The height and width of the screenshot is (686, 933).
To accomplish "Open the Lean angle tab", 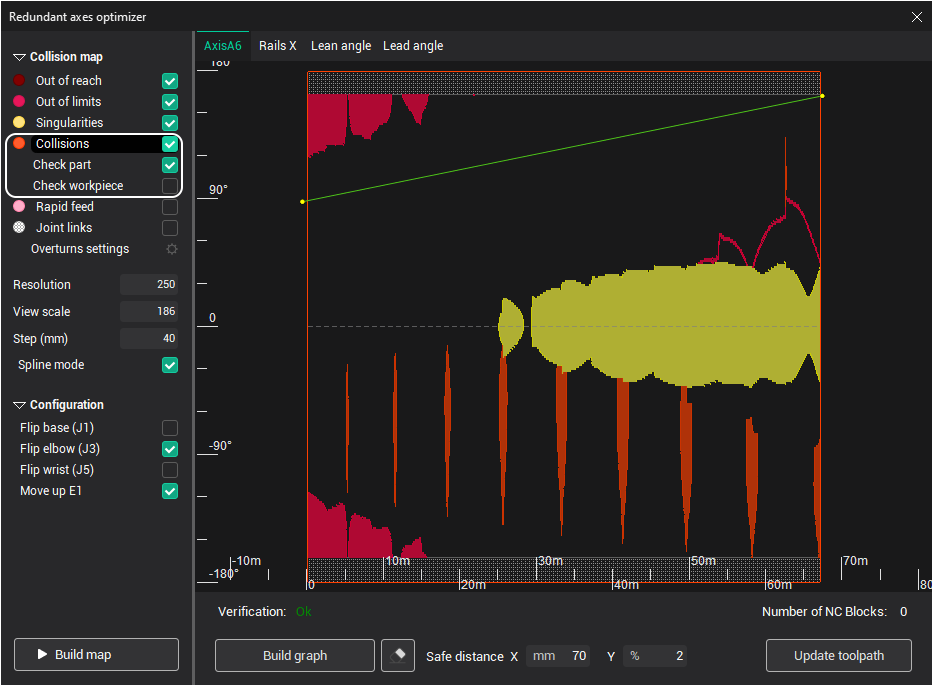I will point(341,46).
